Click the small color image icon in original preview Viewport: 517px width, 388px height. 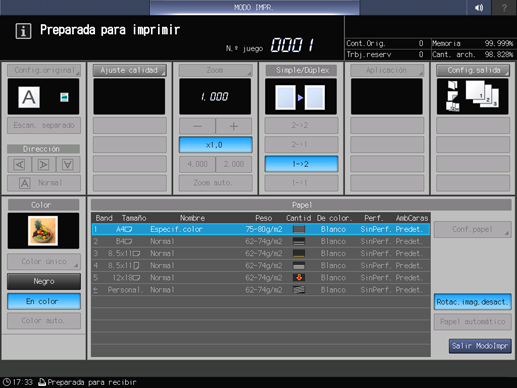pos(64,97)
